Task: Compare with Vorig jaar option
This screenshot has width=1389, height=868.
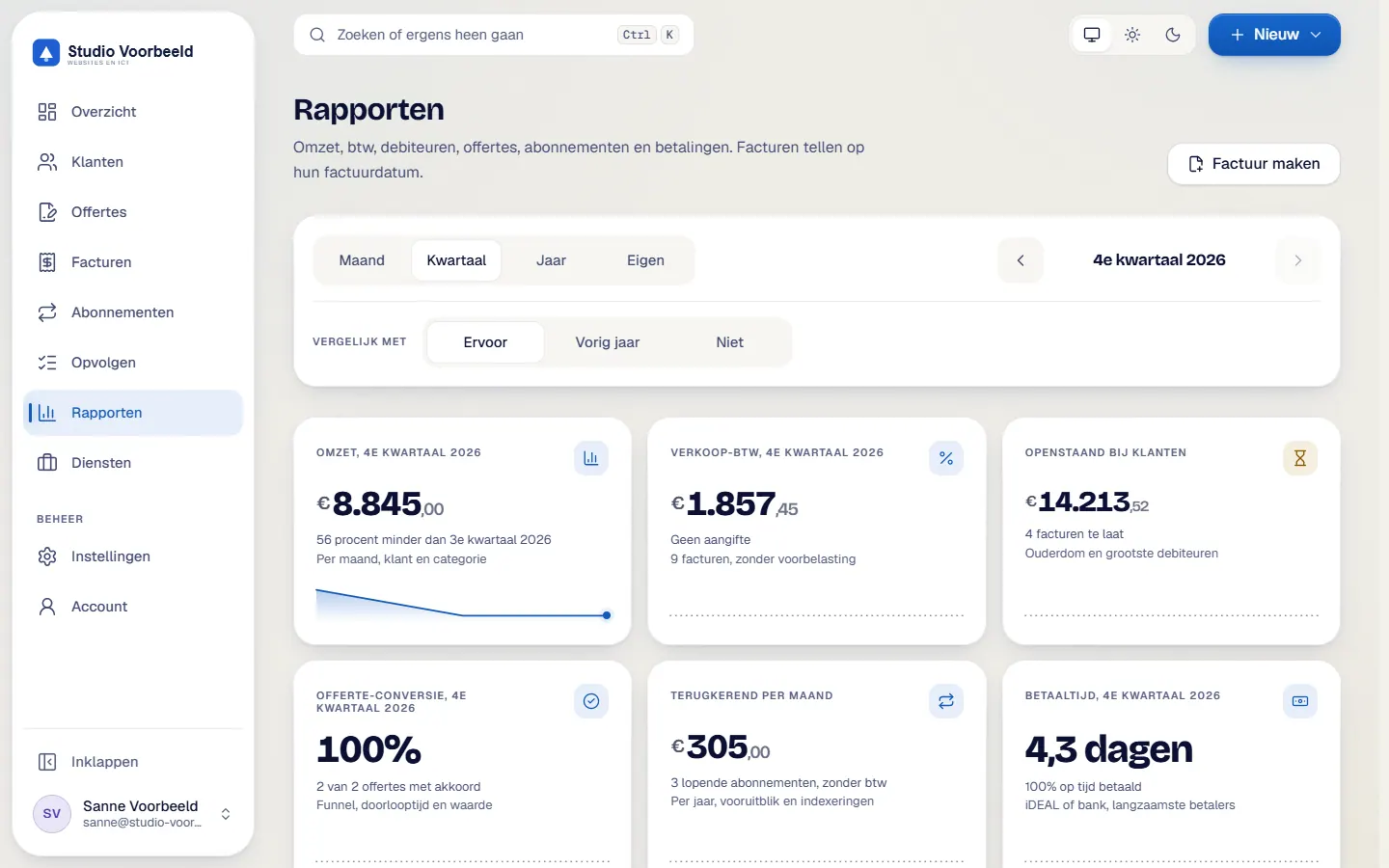Action: [x=608, y=342]
